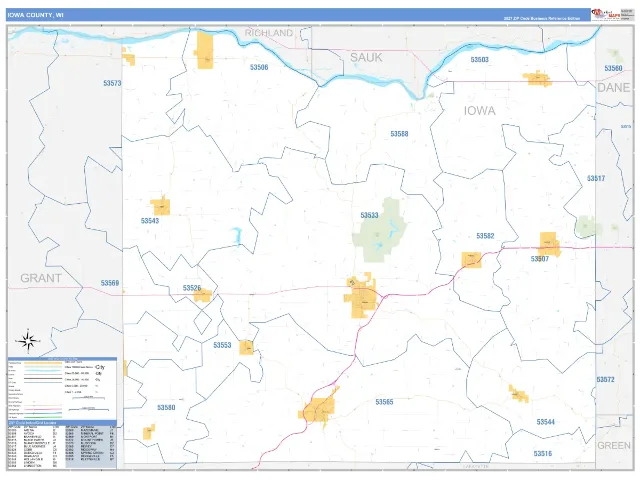This screenshot has height=480, width=640.
Task: Click the ZIP code index table
Action: click(62, 445)
